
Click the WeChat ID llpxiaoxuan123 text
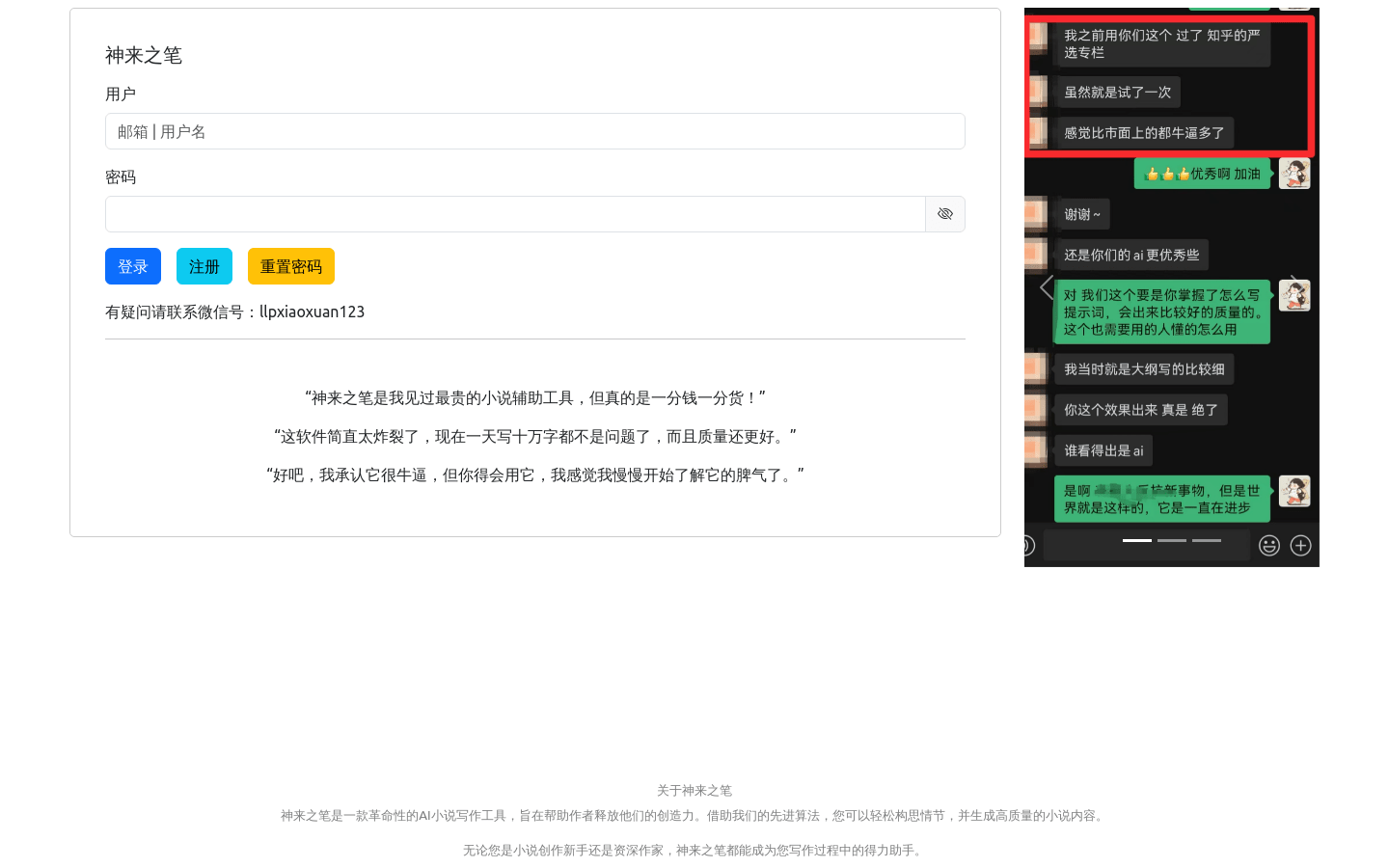tap(312, 312)
